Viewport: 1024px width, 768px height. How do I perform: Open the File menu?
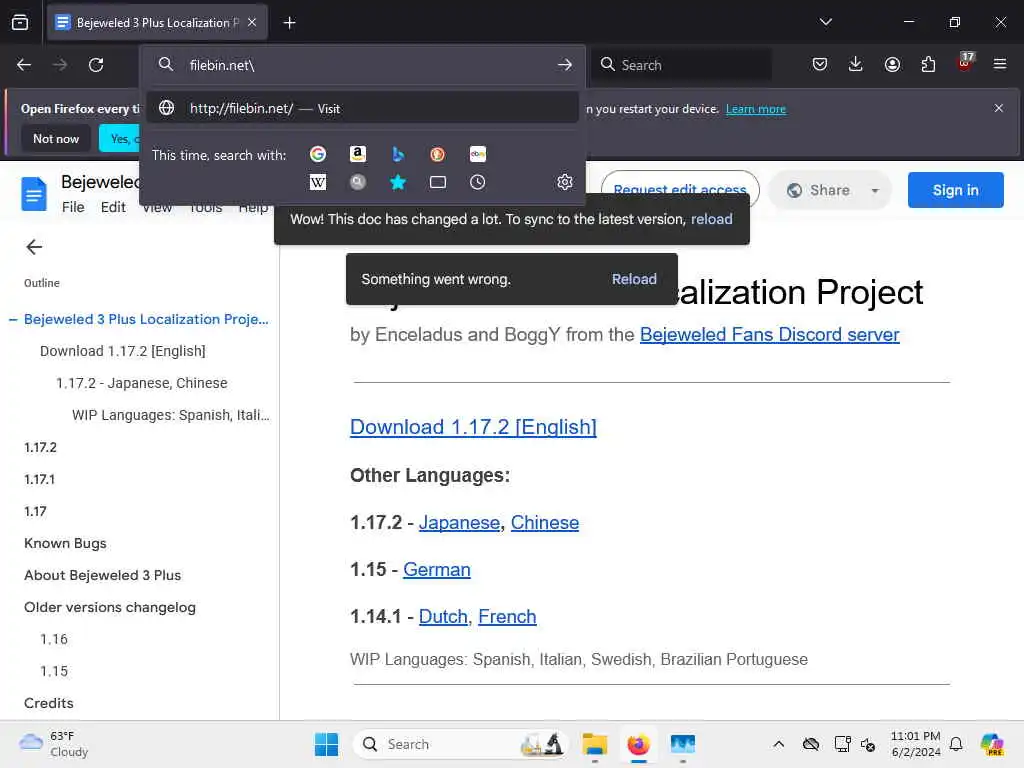(x=73, y=207)
